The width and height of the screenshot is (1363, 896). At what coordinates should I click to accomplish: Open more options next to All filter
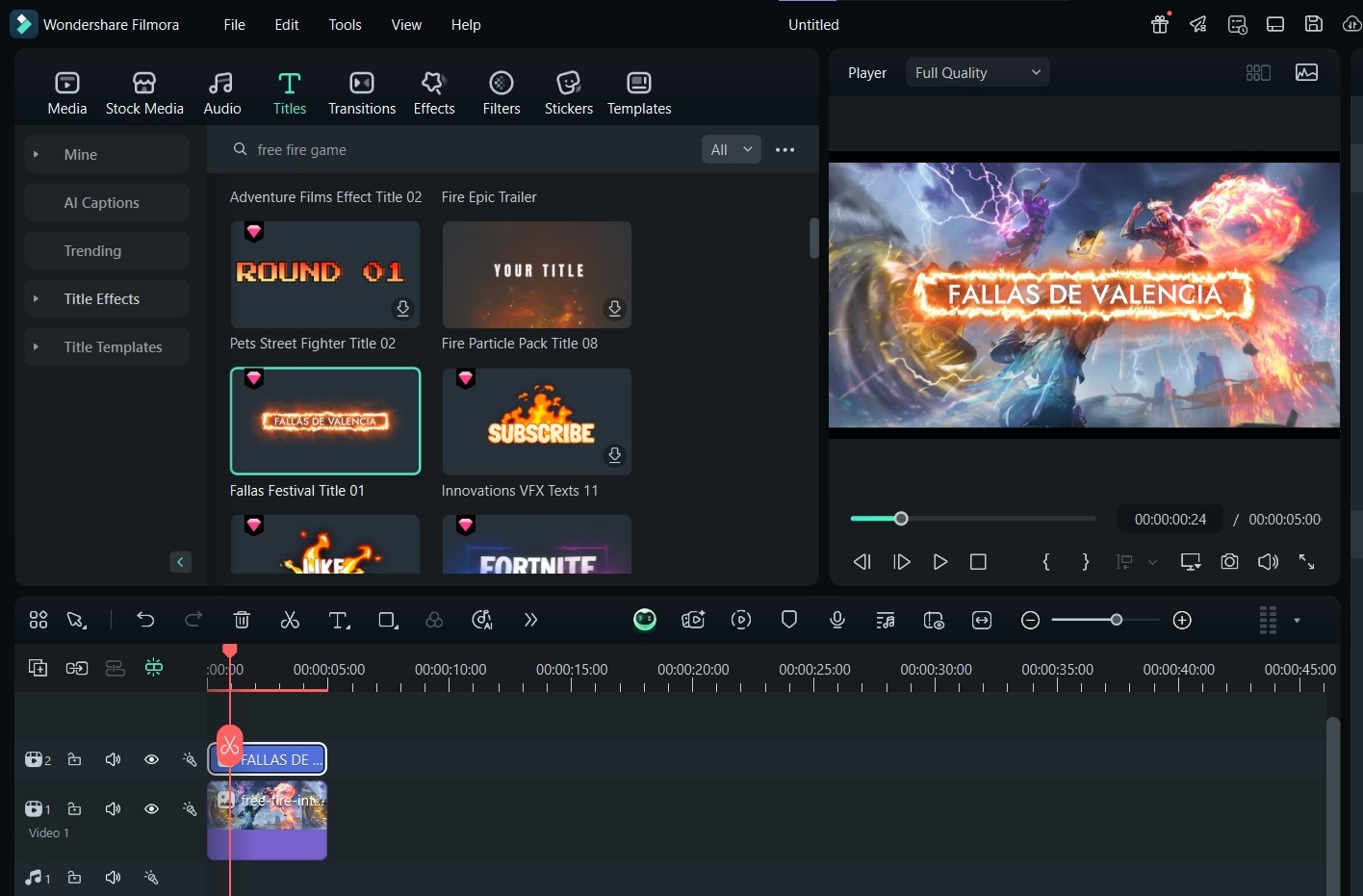[785, 149]
